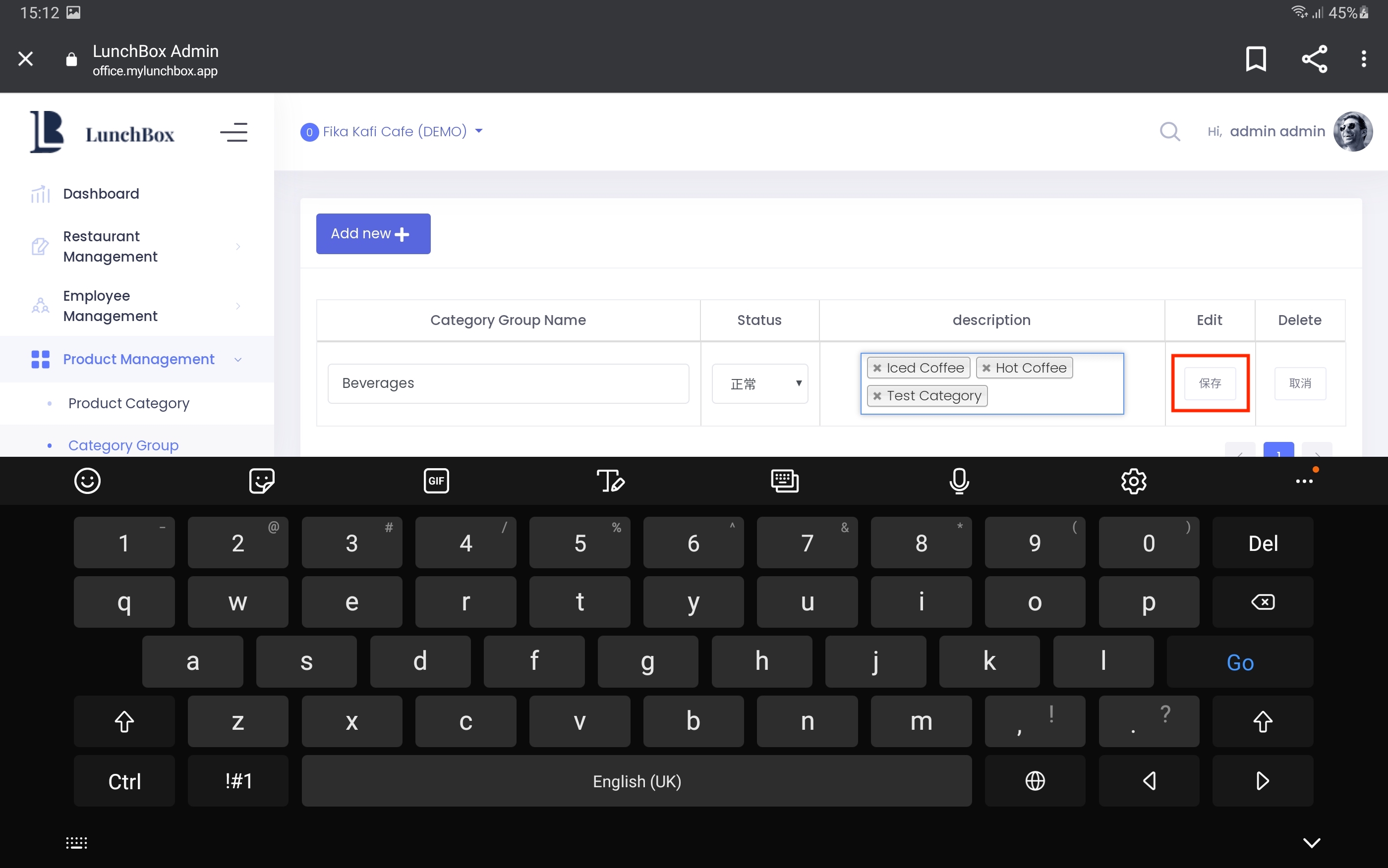1388x868 pixels.
Task: Click the Beverages category name field
Action: [508, 383]
